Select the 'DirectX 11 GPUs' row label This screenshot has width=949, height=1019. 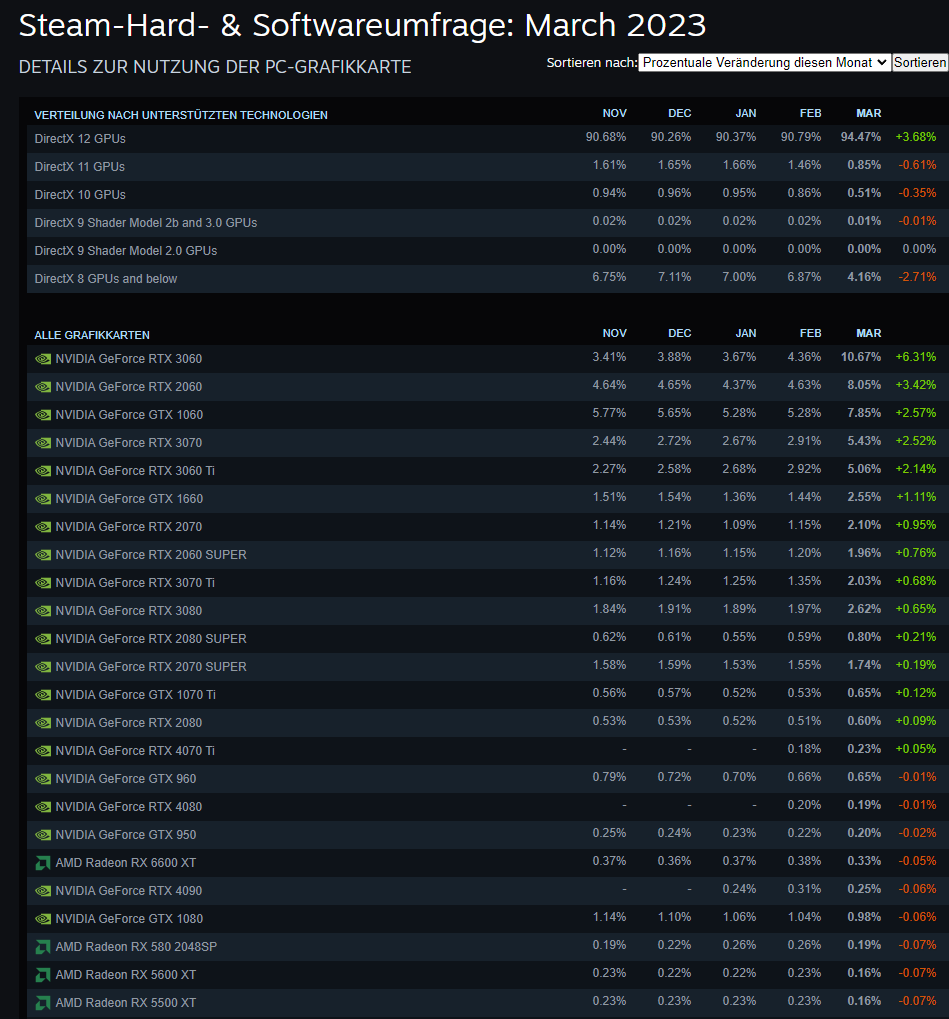coord(79,166)
